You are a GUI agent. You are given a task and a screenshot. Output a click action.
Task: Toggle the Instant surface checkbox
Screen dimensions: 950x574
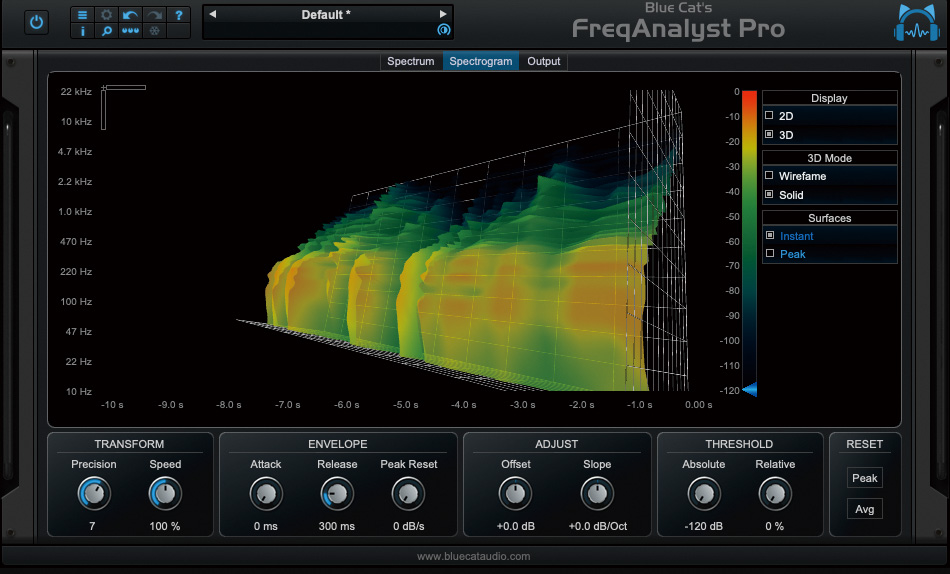point(770,235)
